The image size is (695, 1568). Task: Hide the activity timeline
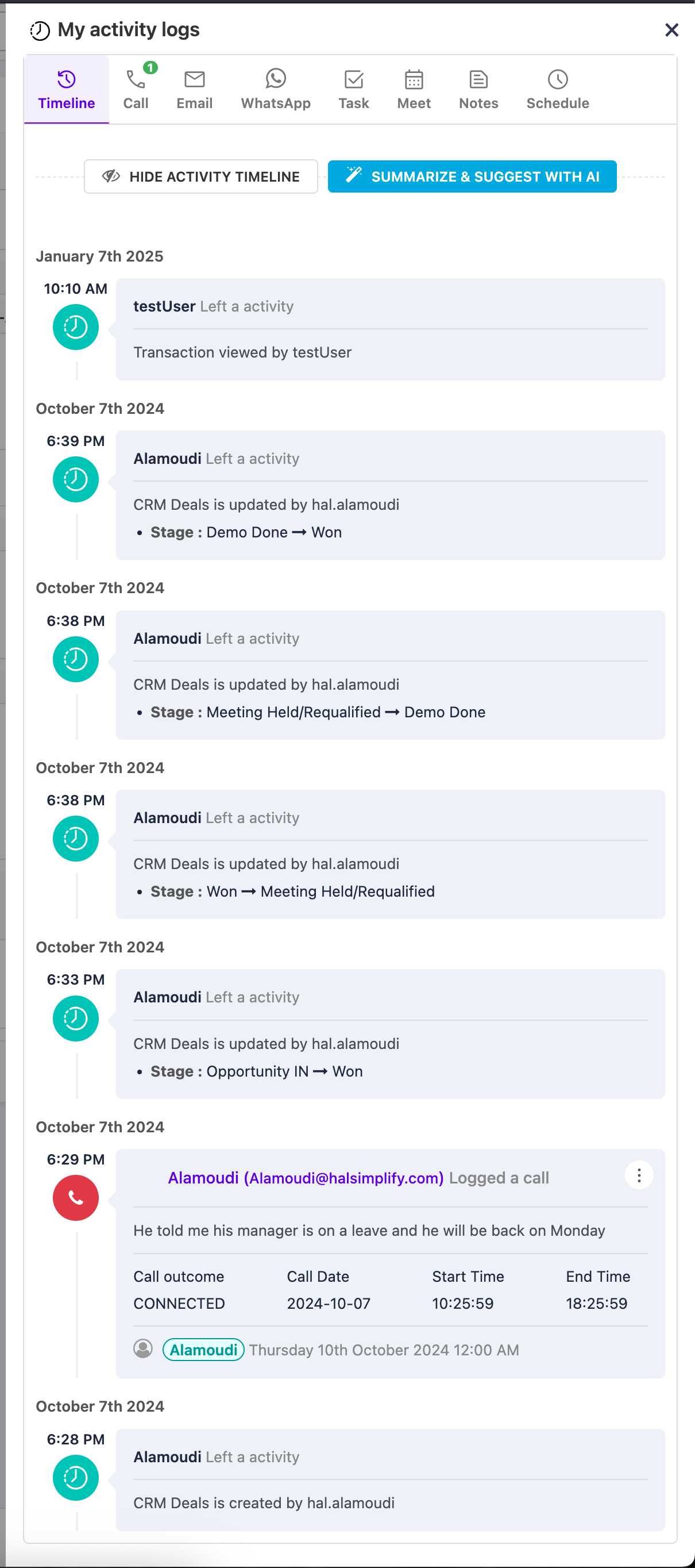tap(200, 176)
